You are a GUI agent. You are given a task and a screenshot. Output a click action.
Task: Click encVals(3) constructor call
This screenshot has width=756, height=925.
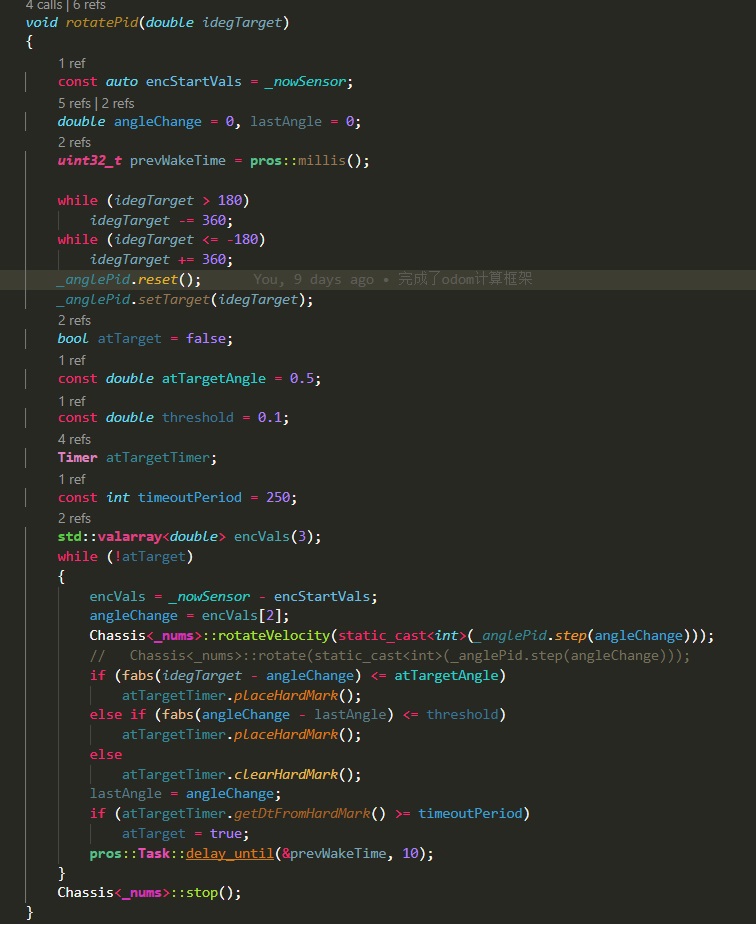pos(274,537)
